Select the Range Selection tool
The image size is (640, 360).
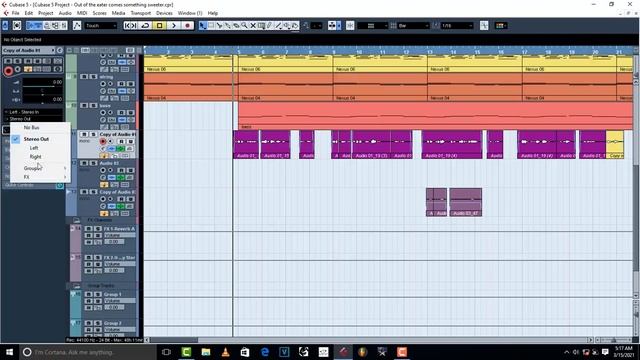point(211,26)
